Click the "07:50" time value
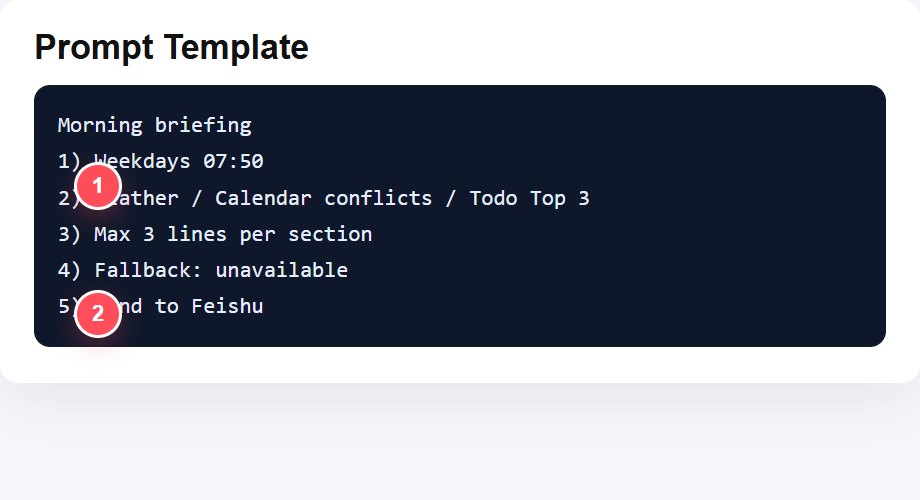The width and height of the screenshot is (920, 500). click(x=234, y=162)
